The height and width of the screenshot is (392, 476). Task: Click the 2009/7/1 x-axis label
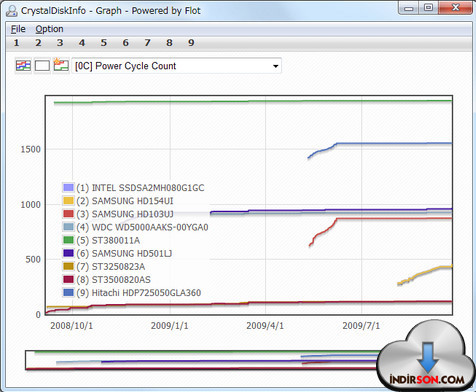click(x=361, y=326)
